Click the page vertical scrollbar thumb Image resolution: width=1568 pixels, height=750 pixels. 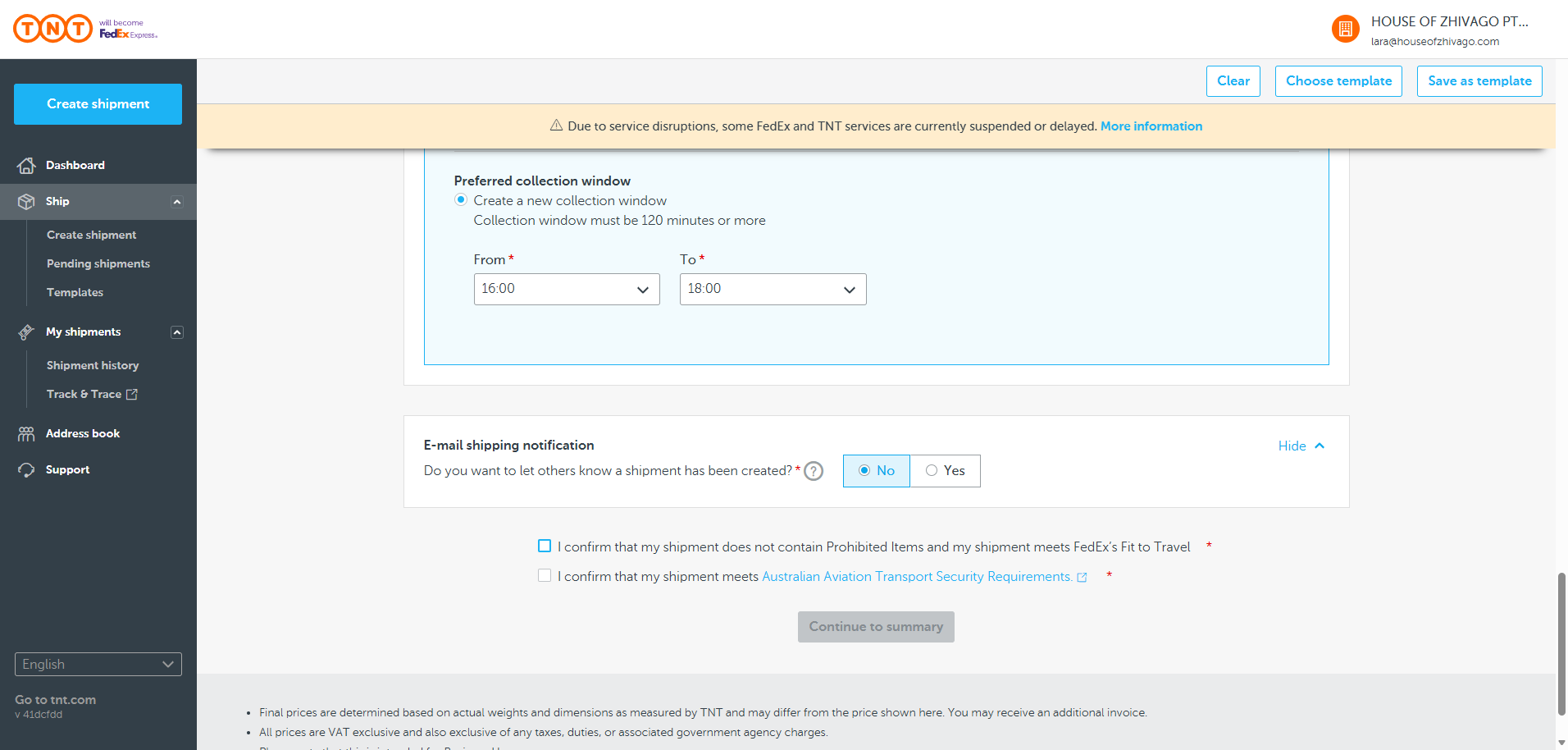tap(1561, 644)
